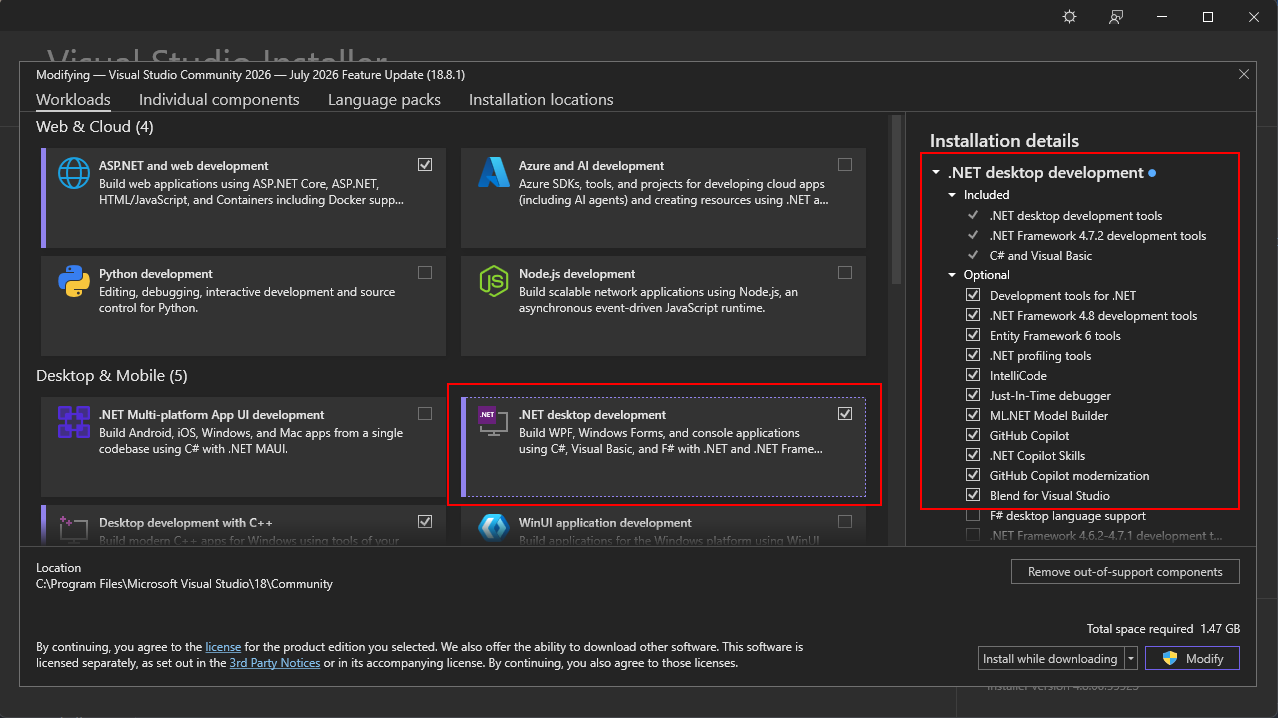The height and width of the screenshot is (718, 1278).
Task: Collapse the Included components section
Action: [x=953, y=195]
